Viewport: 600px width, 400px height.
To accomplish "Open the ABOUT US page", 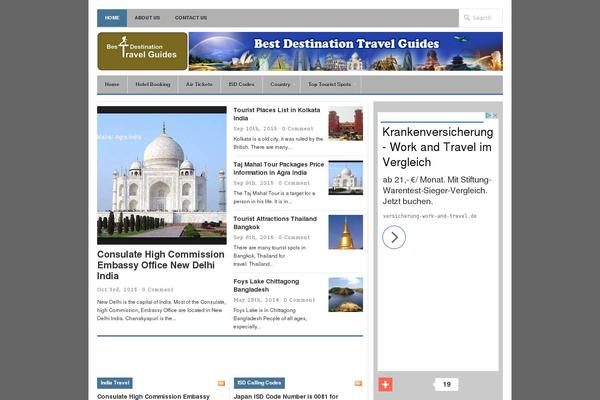I will coord(147,18).
